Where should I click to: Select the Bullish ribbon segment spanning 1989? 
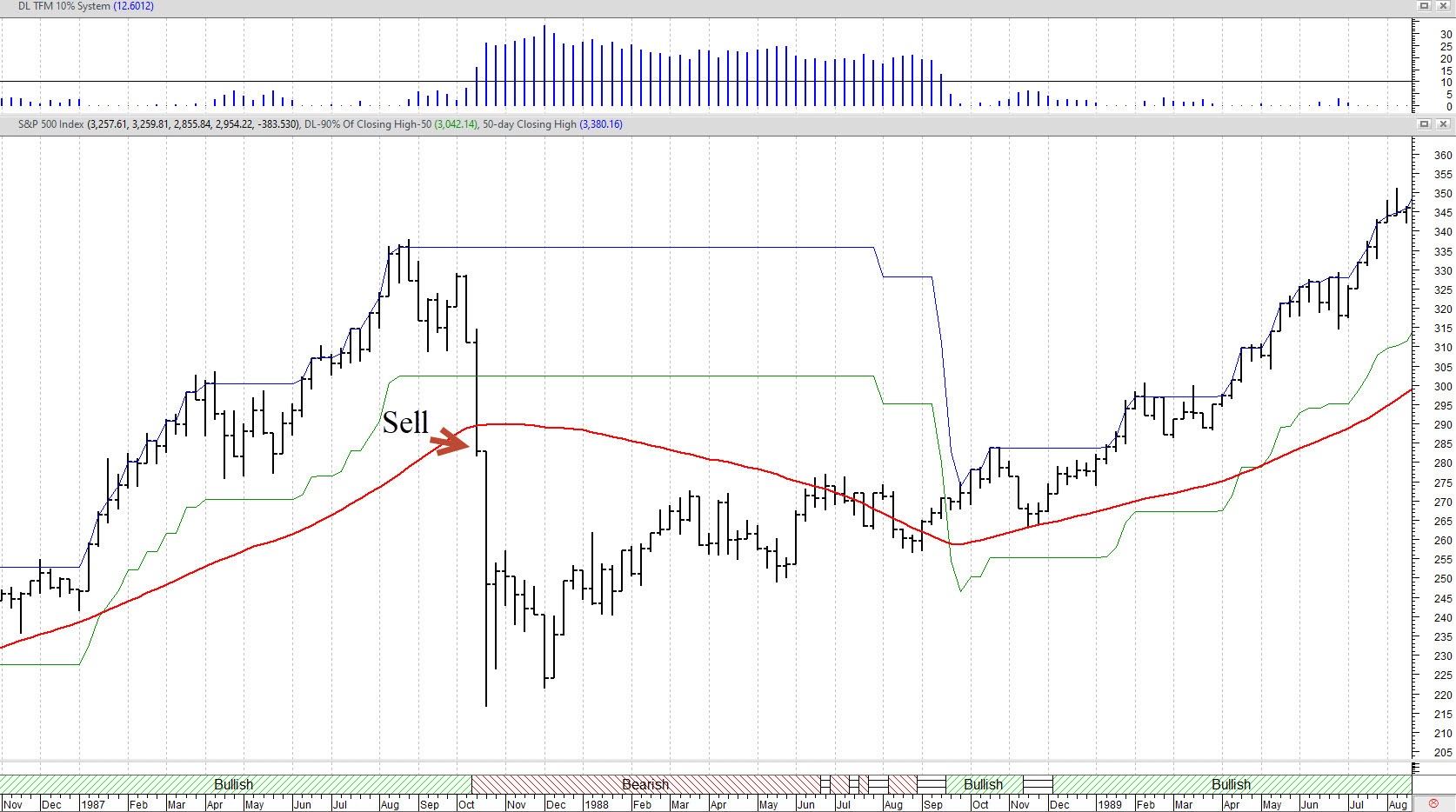1232,784
